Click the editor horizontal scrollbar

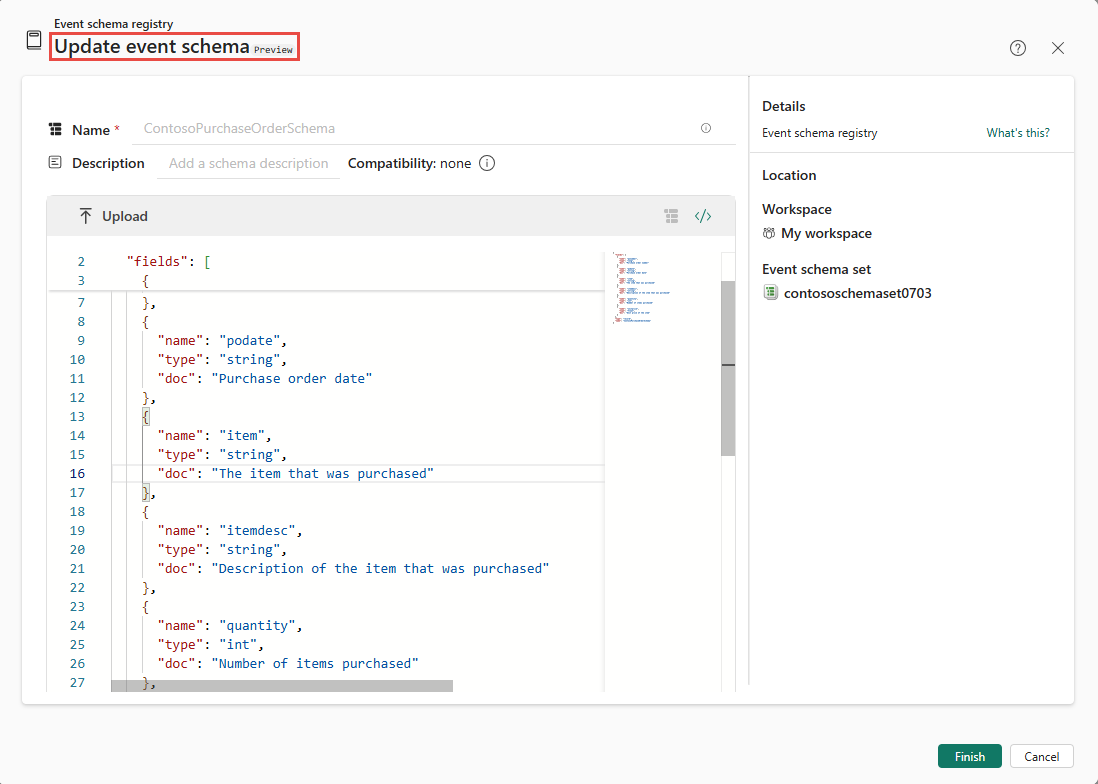point(282,685)
